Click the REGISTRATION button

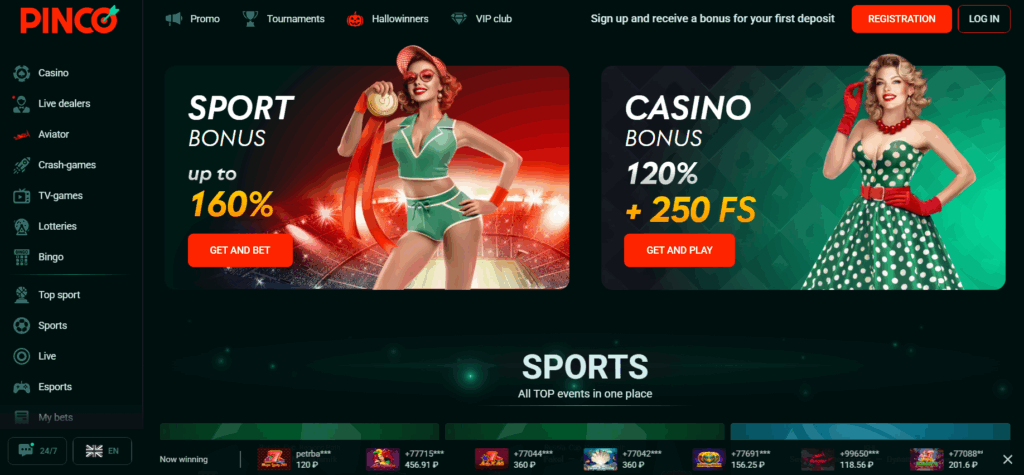(901, 19)
